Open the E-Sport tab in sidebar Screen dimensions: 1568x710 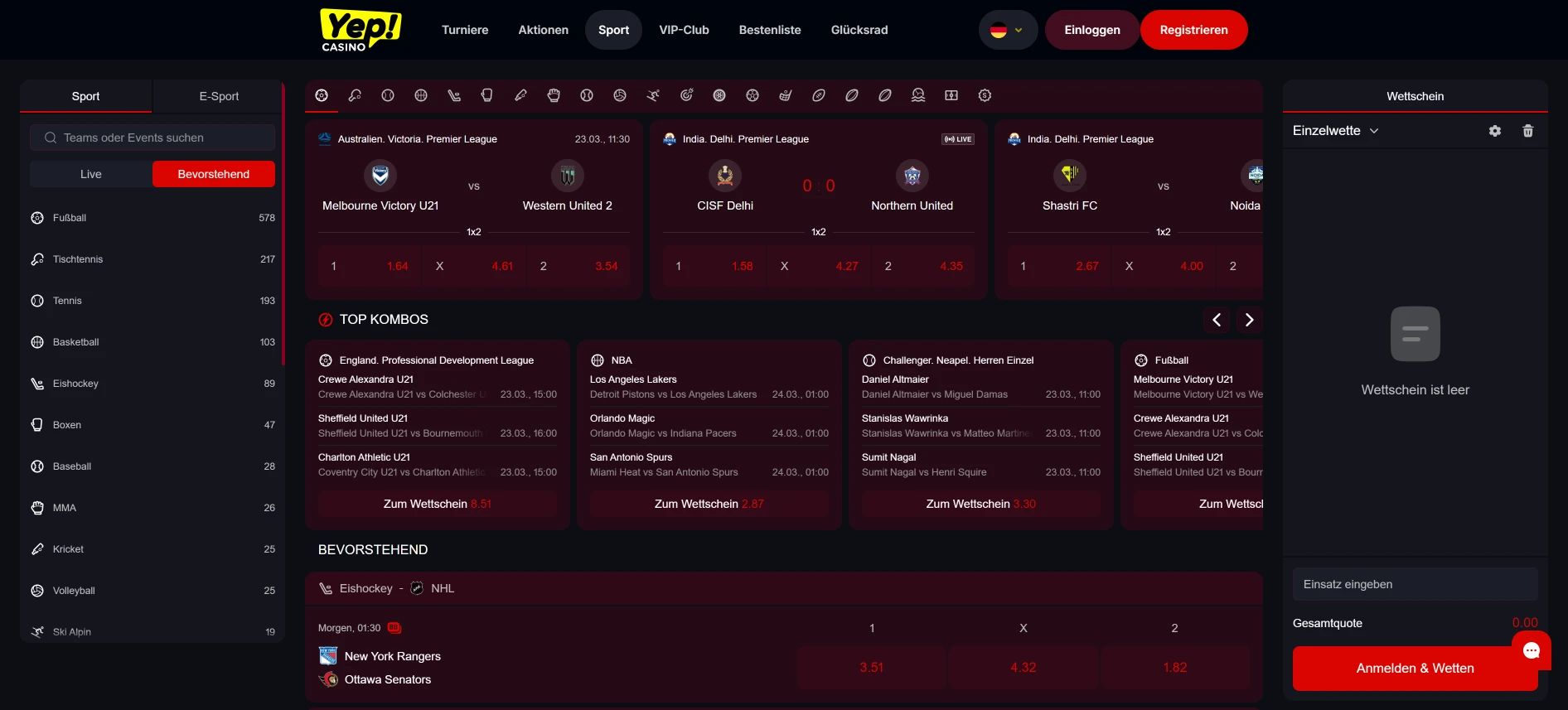coord(219,96)
